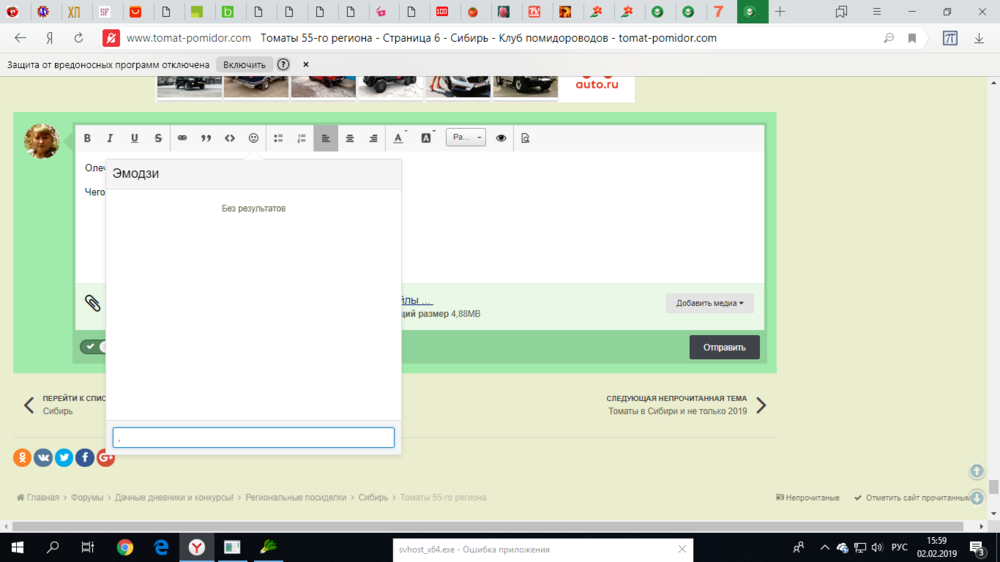This screenshot has width=1000, height=562.
Task: Click the emoji search input field
Action: pos(253,438)
